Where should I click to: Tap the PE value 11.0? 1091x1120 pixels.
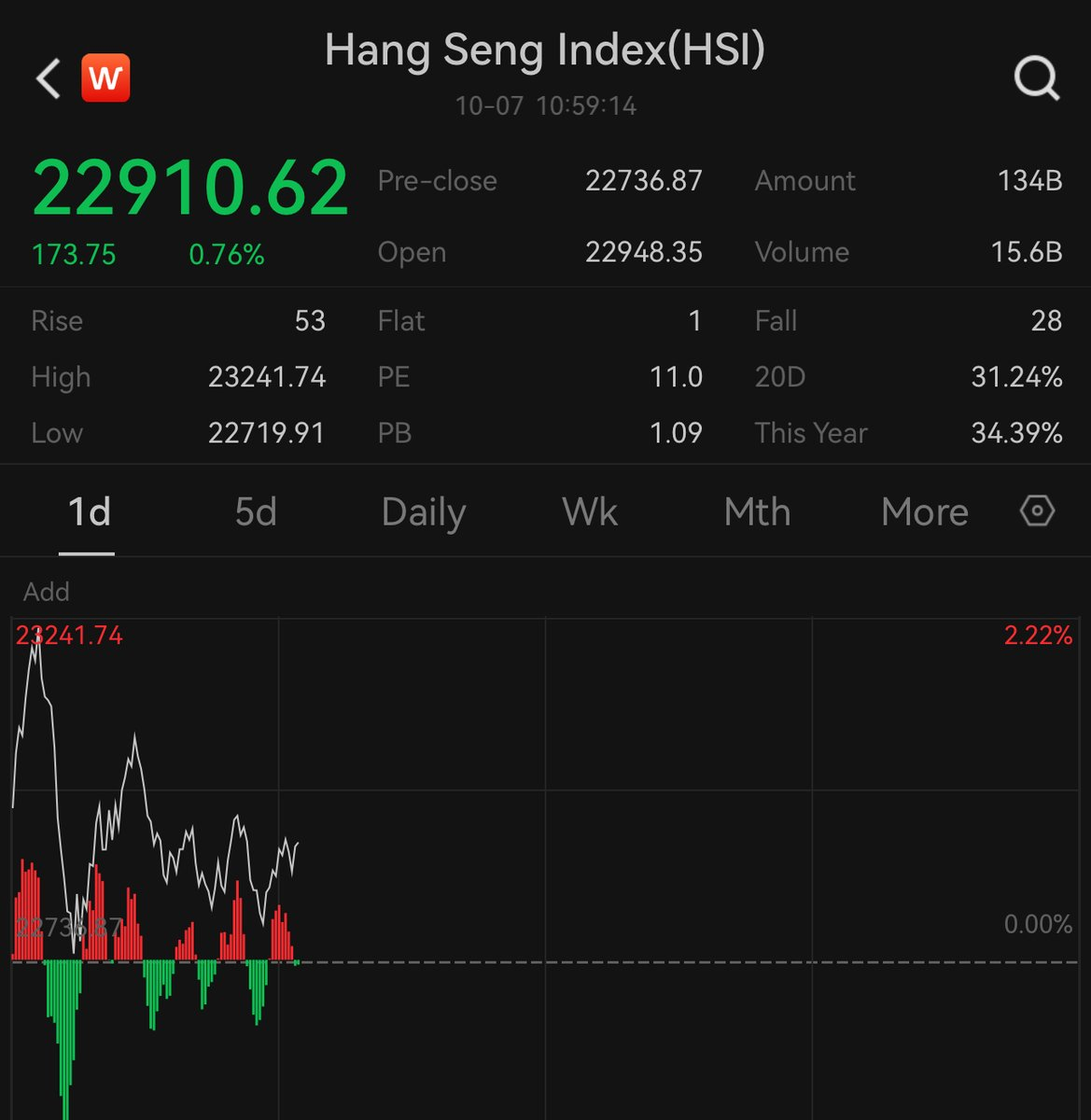(676, 377)
